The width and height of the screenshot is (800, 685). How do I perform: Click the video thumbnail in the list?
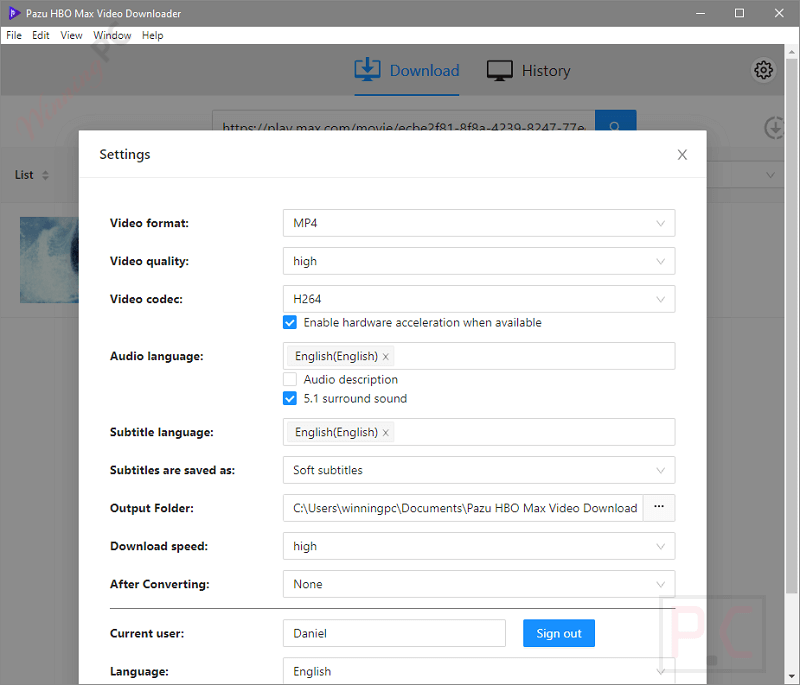click(x=49, y=260)
